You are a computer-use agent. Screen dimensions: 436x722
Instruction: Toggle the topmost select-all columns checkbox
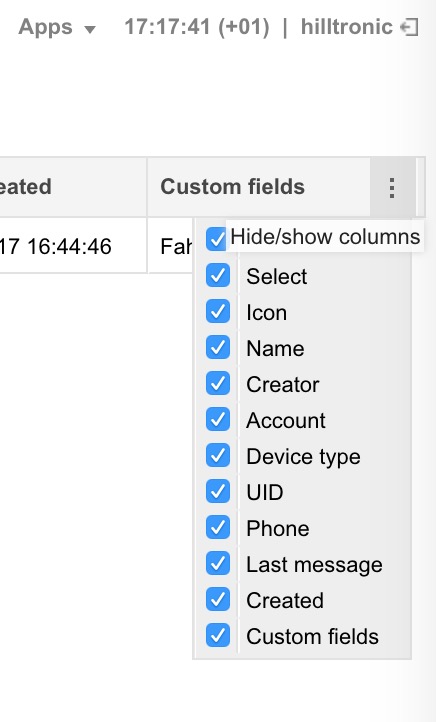[216, 239]
